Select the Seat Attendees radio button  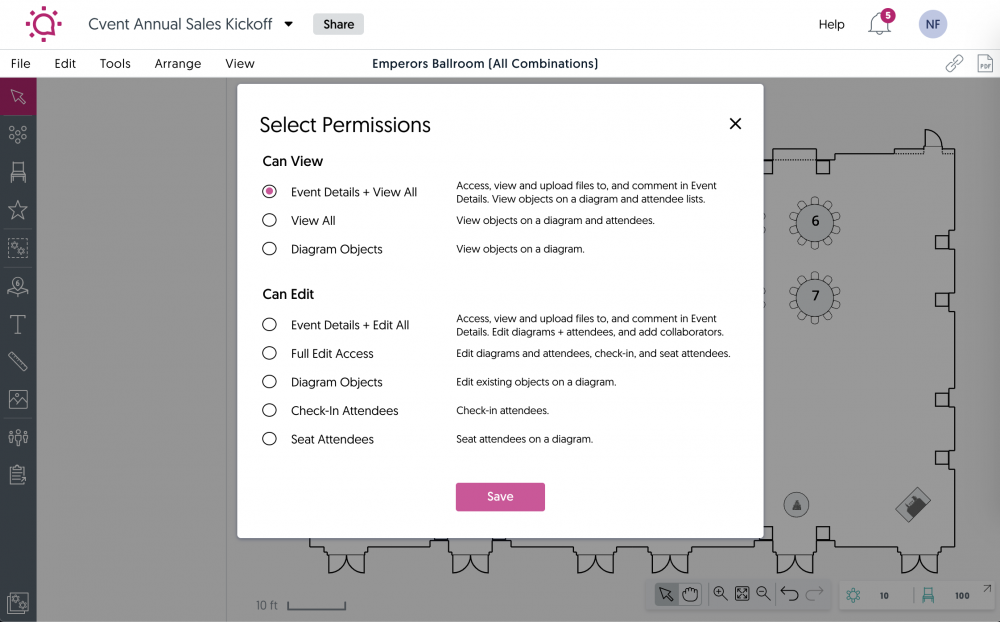click(x=270, y=439)
